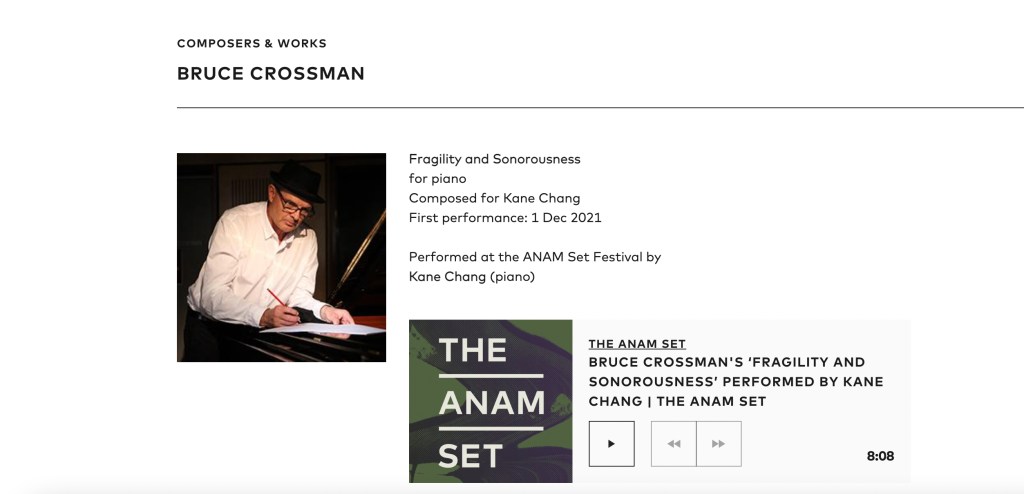Click the 8:08 track duration
The width and height of the screenshot is (1024, 494).
click(880, 456)
